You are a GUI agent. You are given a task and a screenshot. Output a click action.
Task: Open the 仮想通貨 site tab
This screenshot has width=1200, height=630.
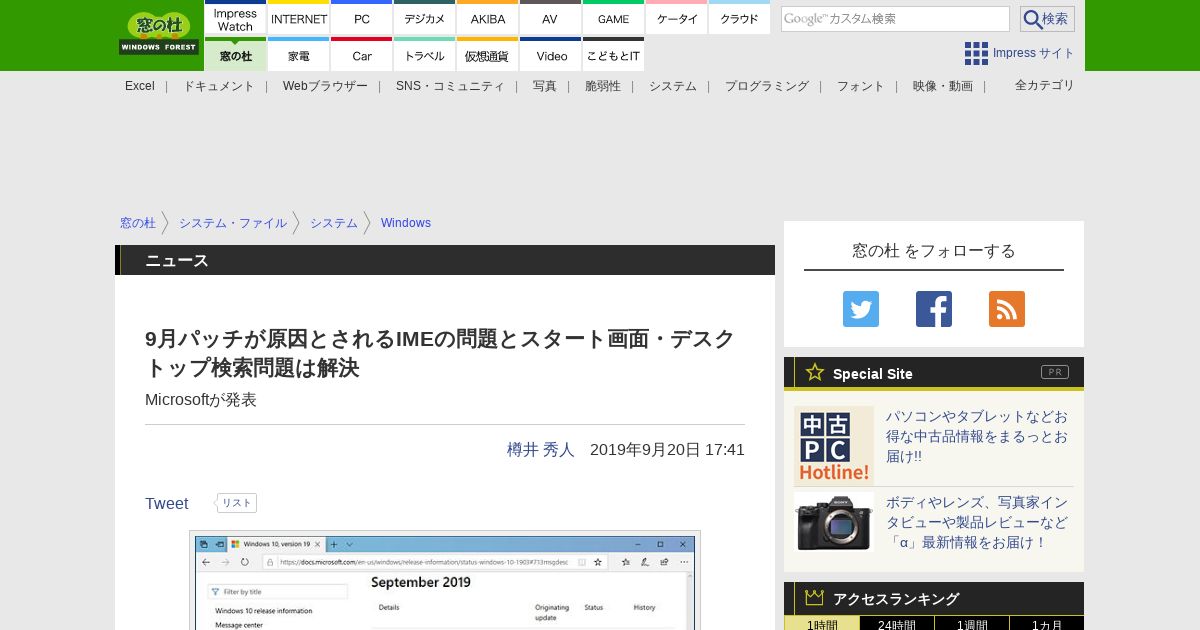point(488,55)
